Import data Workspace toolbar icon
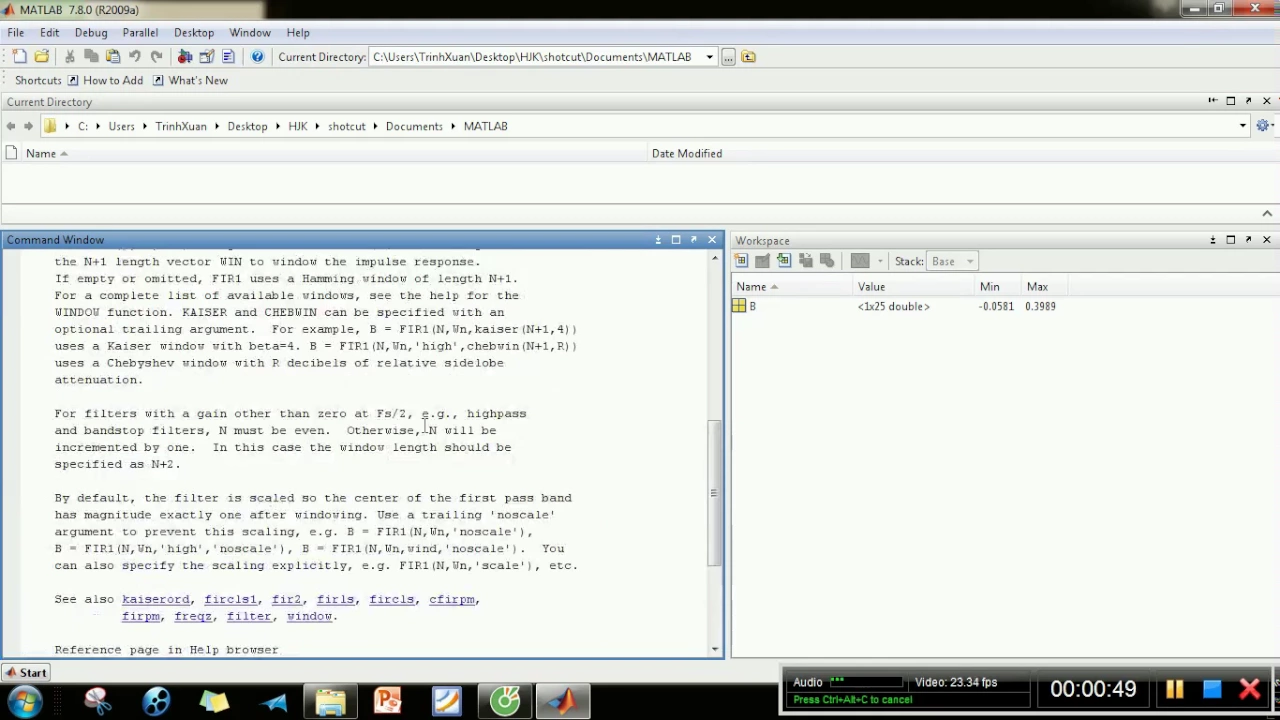 click(x=784, y=261)
